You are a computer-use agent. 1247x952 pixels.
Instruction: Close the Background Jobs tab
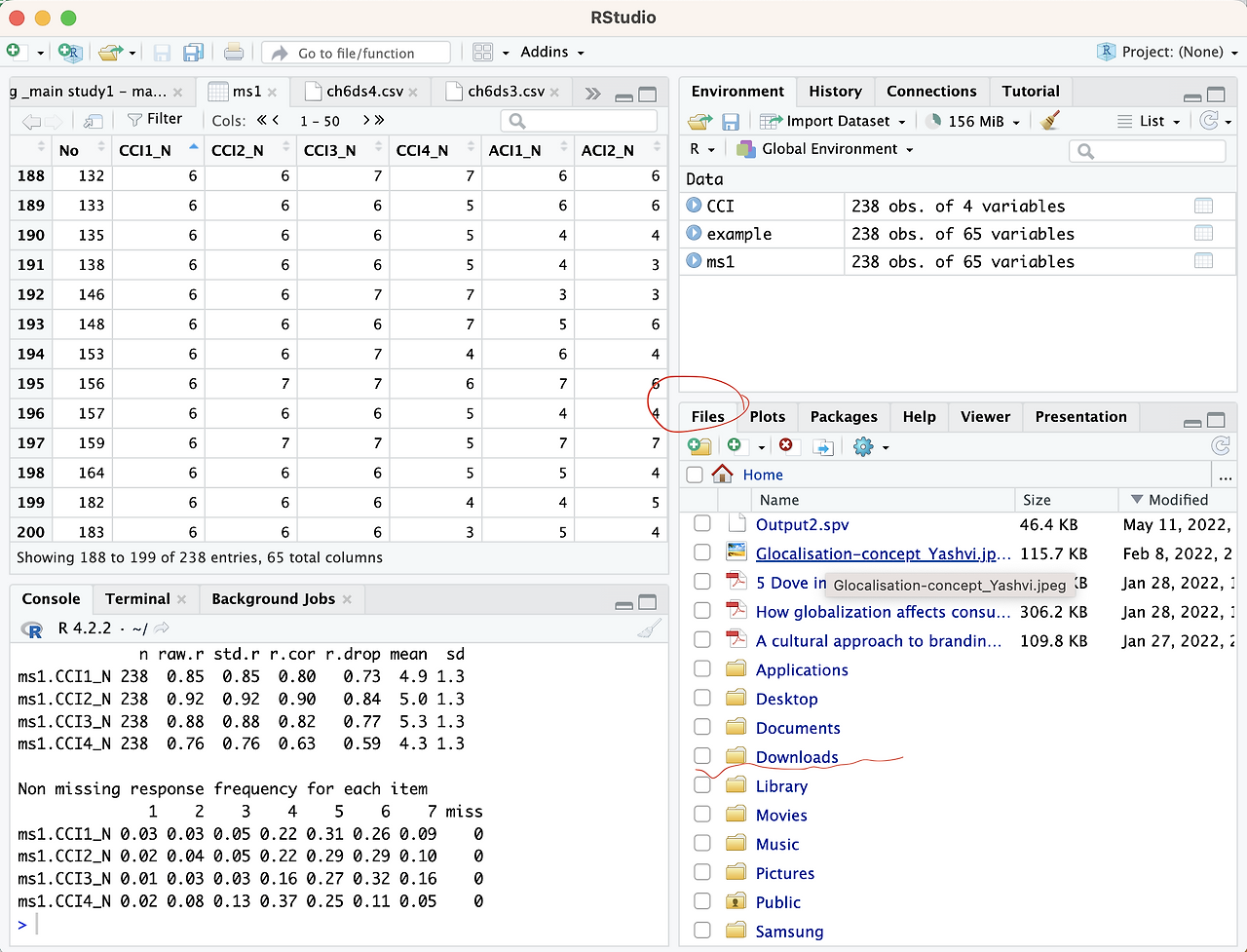347,599
